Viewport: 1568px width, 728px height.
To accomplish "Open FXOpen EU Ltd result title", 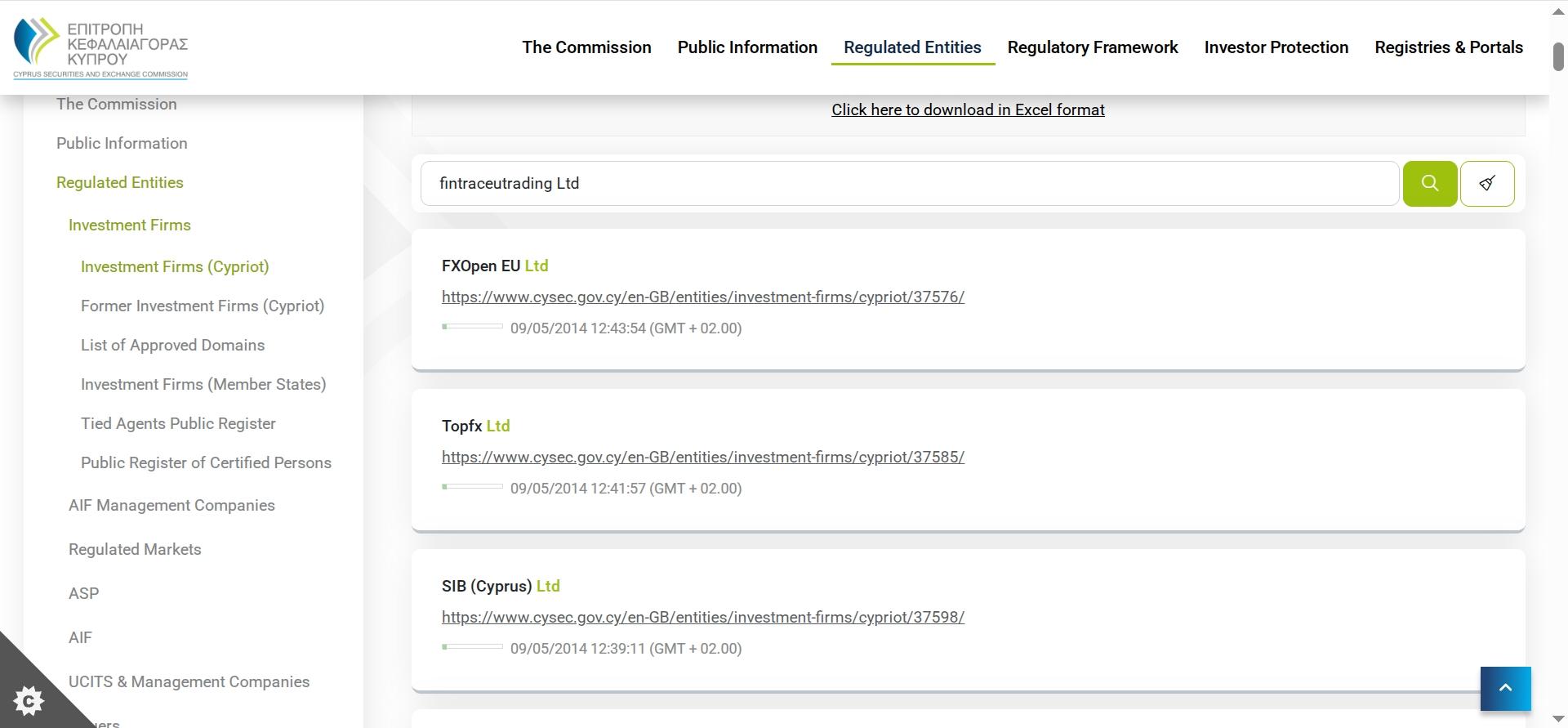I will pyautogui.click(x=495, y=266).
